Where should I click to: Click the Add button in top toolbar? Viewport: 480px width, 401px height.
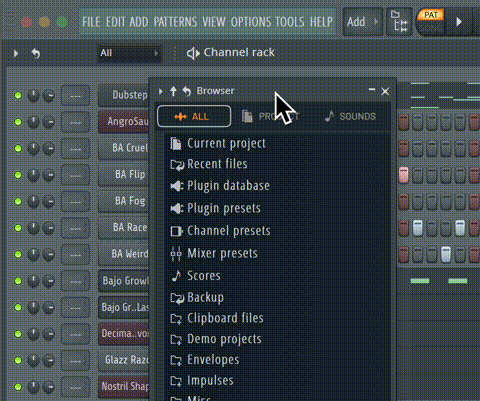[362, 22]
